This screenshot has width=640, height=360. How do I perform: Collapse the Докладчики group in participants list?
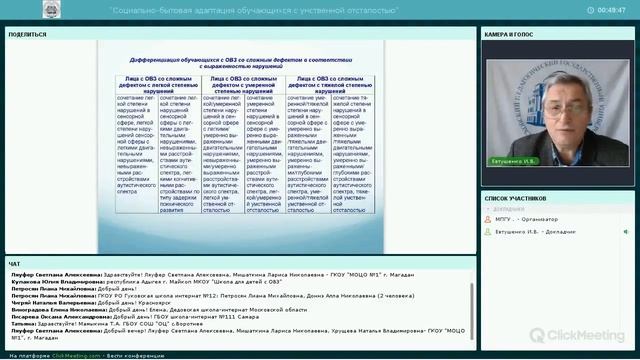[x=488, y=209]
